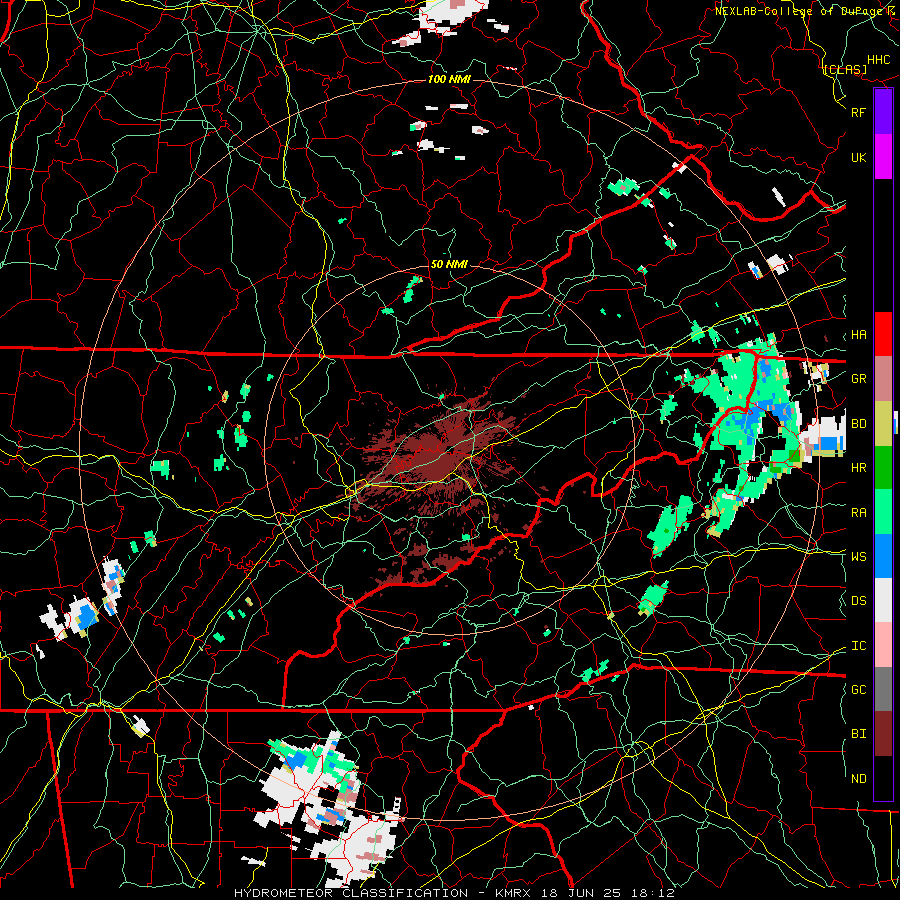Click the red HA hail legend swatch
The image size is (900, 900).
pyautogui.click(x=883, y=334)
